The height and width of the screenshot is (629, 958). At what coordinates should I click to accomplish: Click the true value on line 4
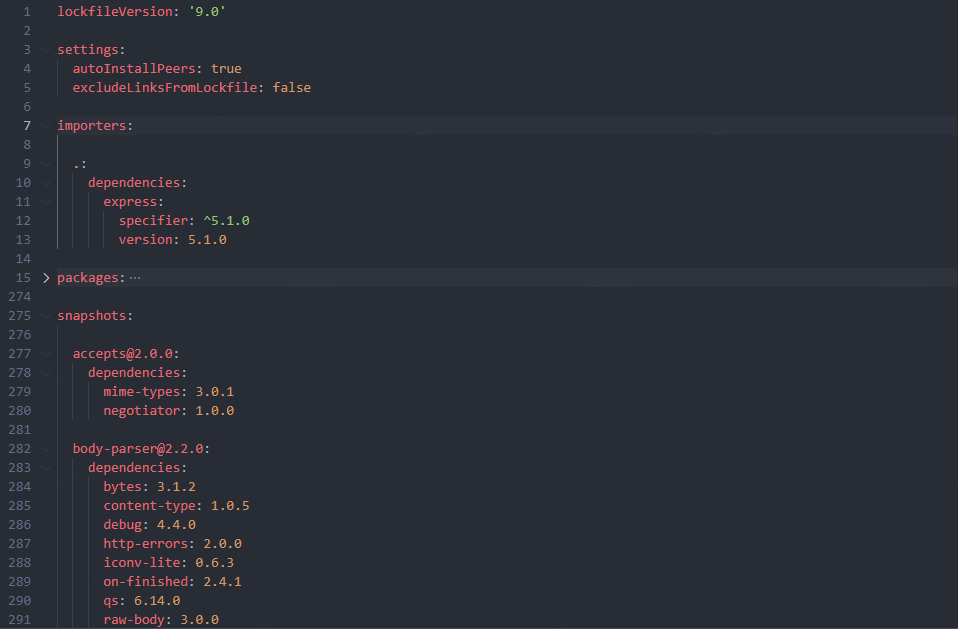pos(226,68)
